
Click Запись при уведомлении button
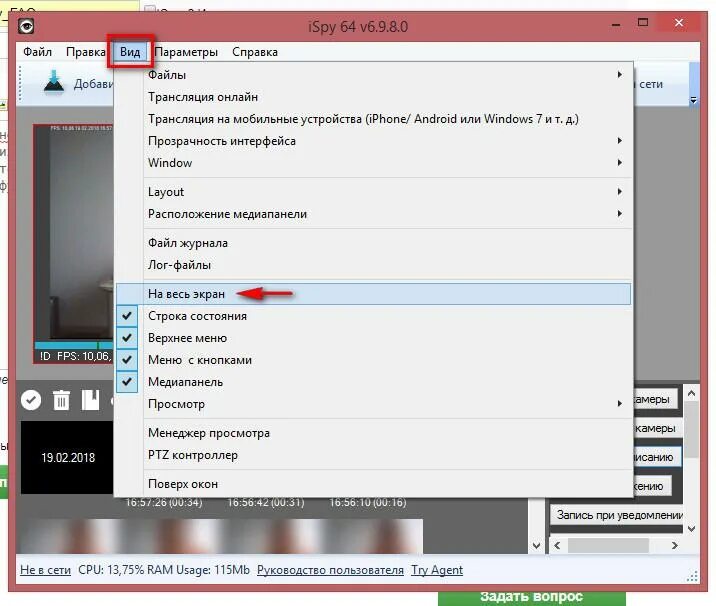[x=616, y=515]
